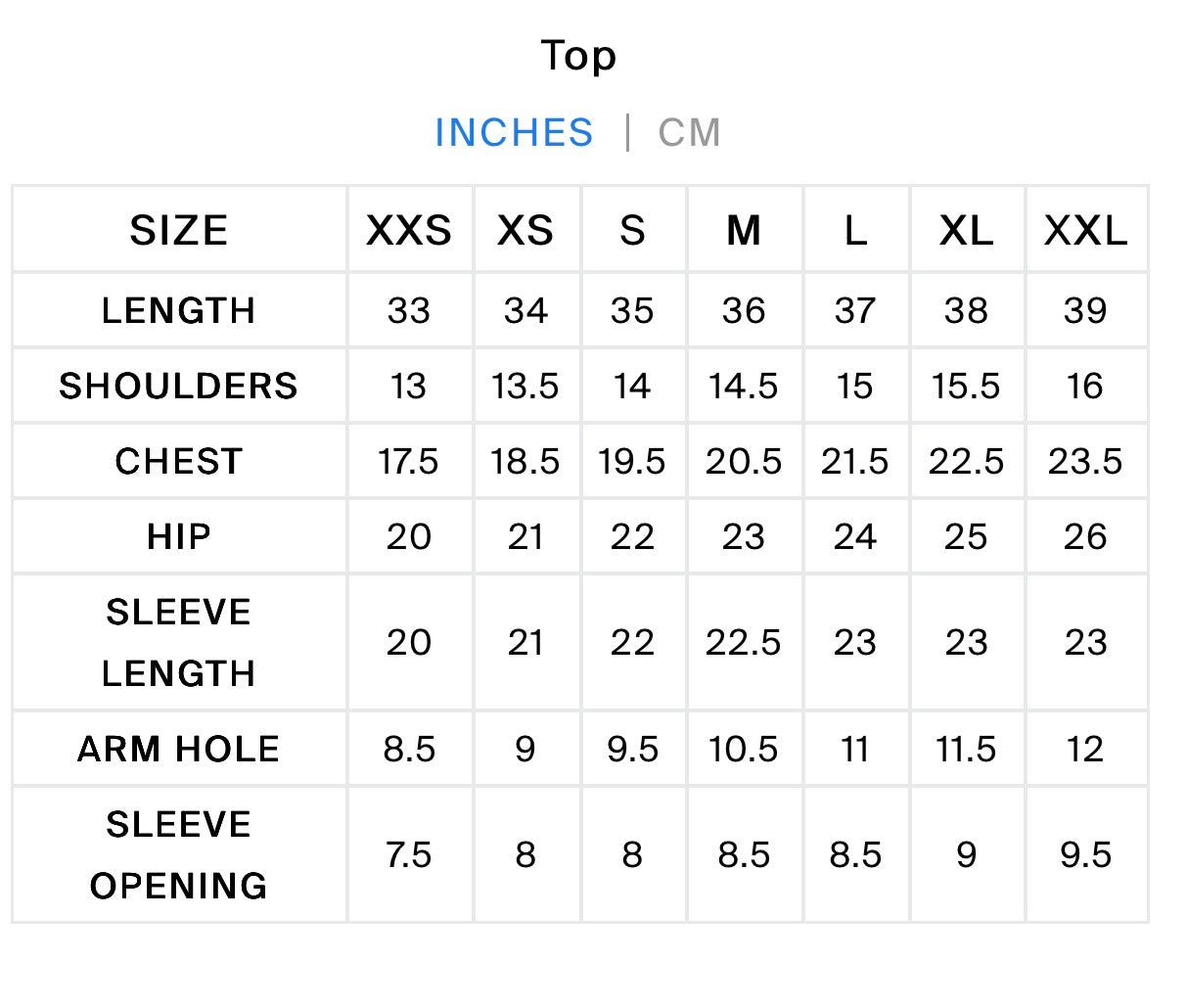This screenshot has width=1186, height=1008.
Task: Click the Top chart title
Action: pos(578,56)
